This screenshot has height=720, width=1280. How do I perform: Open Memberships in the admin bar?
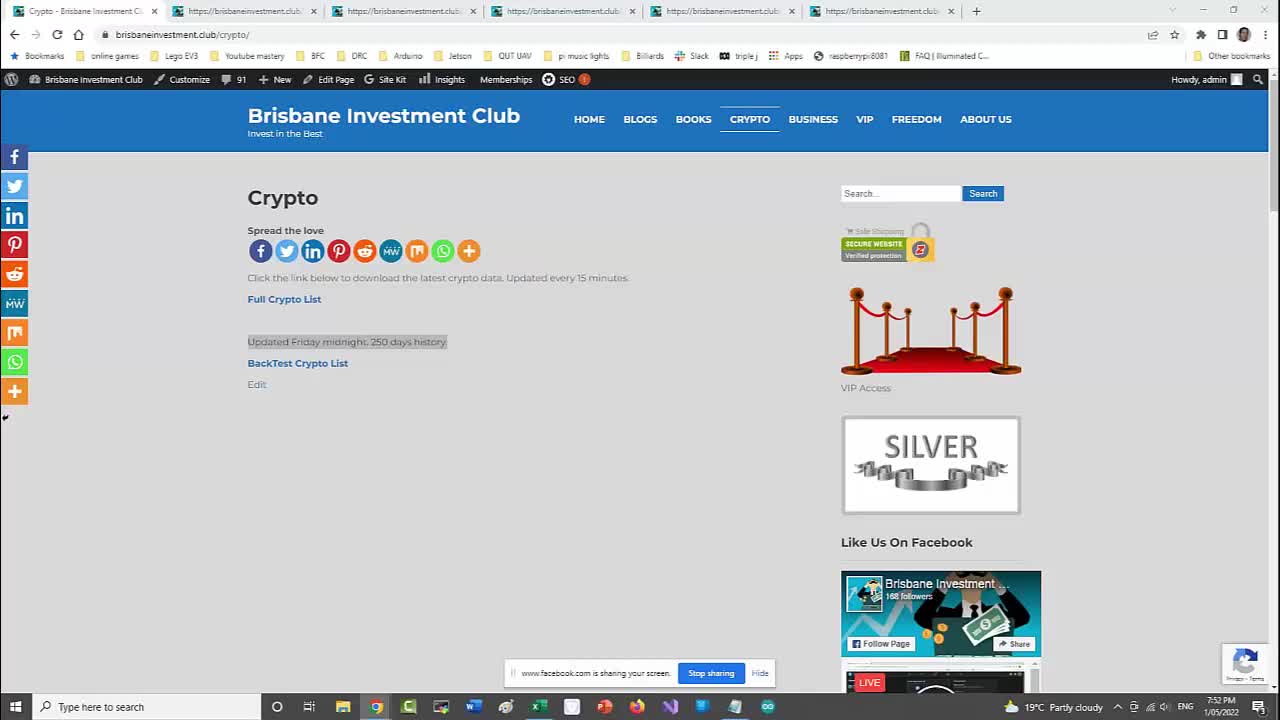[x=506, y=79]
